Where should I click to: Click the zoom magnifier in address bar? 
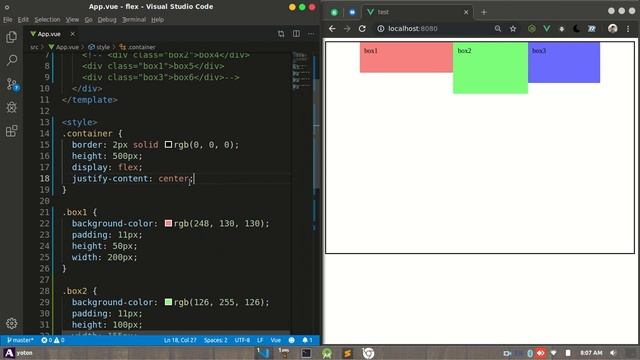498,29
